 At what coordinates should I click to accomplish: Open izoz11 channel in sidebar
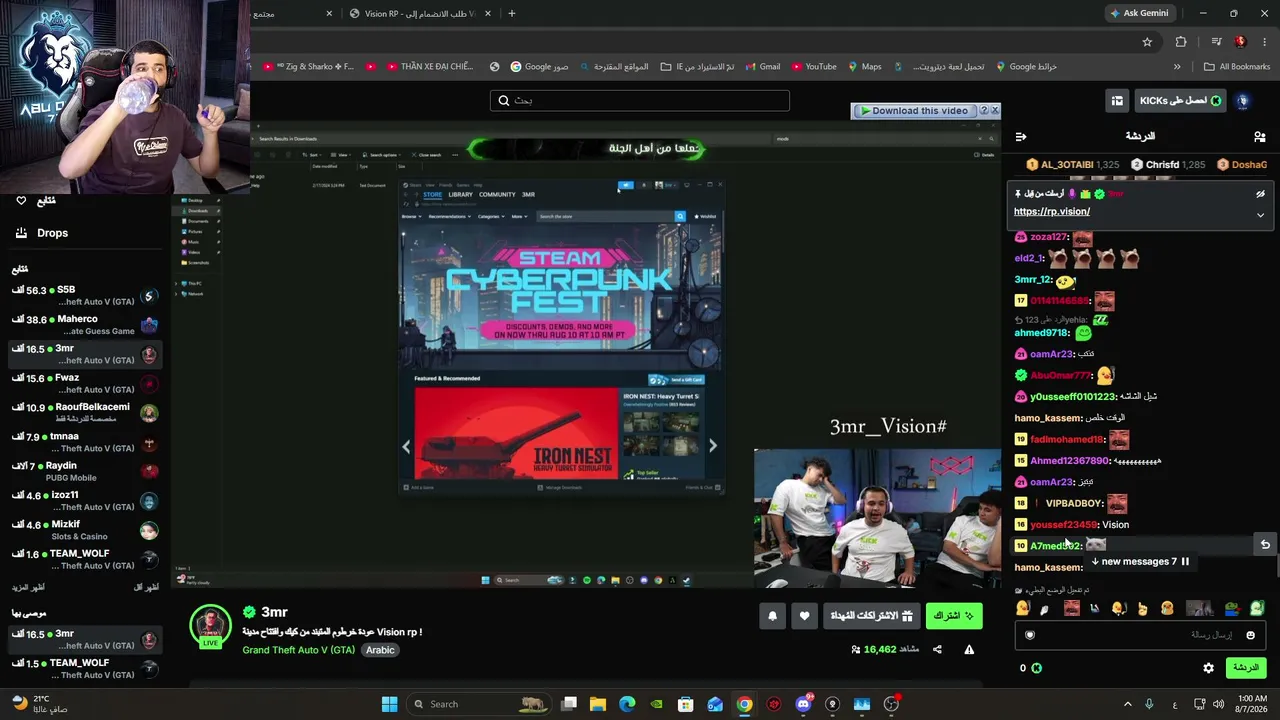click(85, 502)
